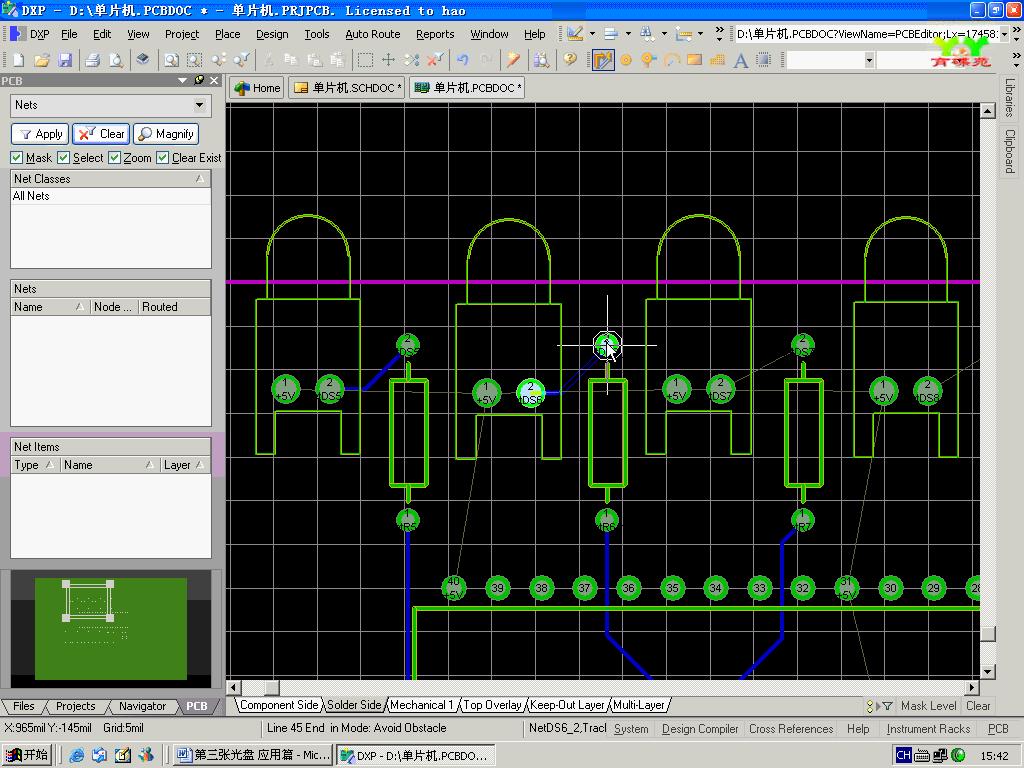Expand utility tools drawing dropdown arrow
The image size is (1024, 768).
click(x=592, y=33)
